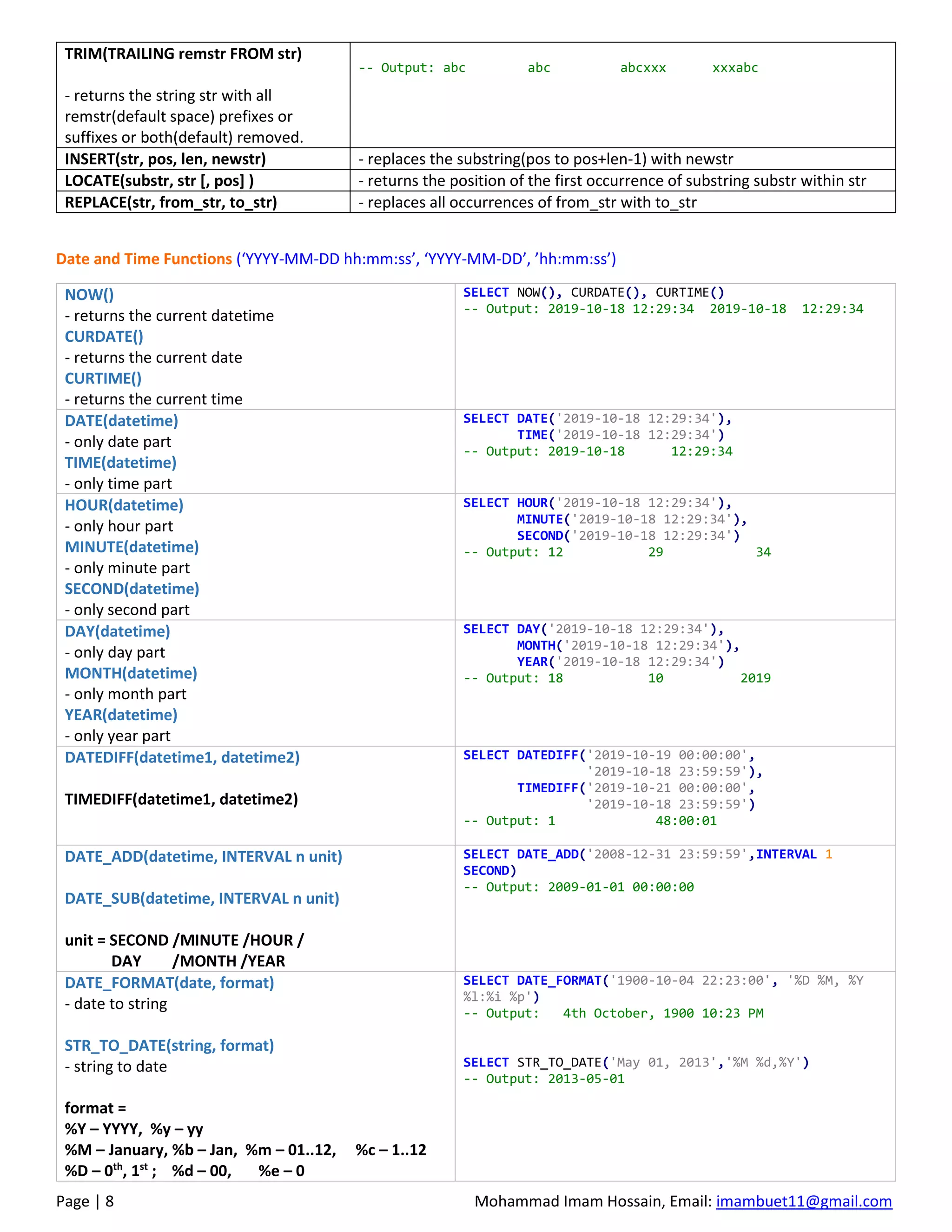Click the DATE_ADD(datetime, INTERVAL n unit) heading
The height and width of the screenshot is (1232, 952).
click(x=203, y=856)
